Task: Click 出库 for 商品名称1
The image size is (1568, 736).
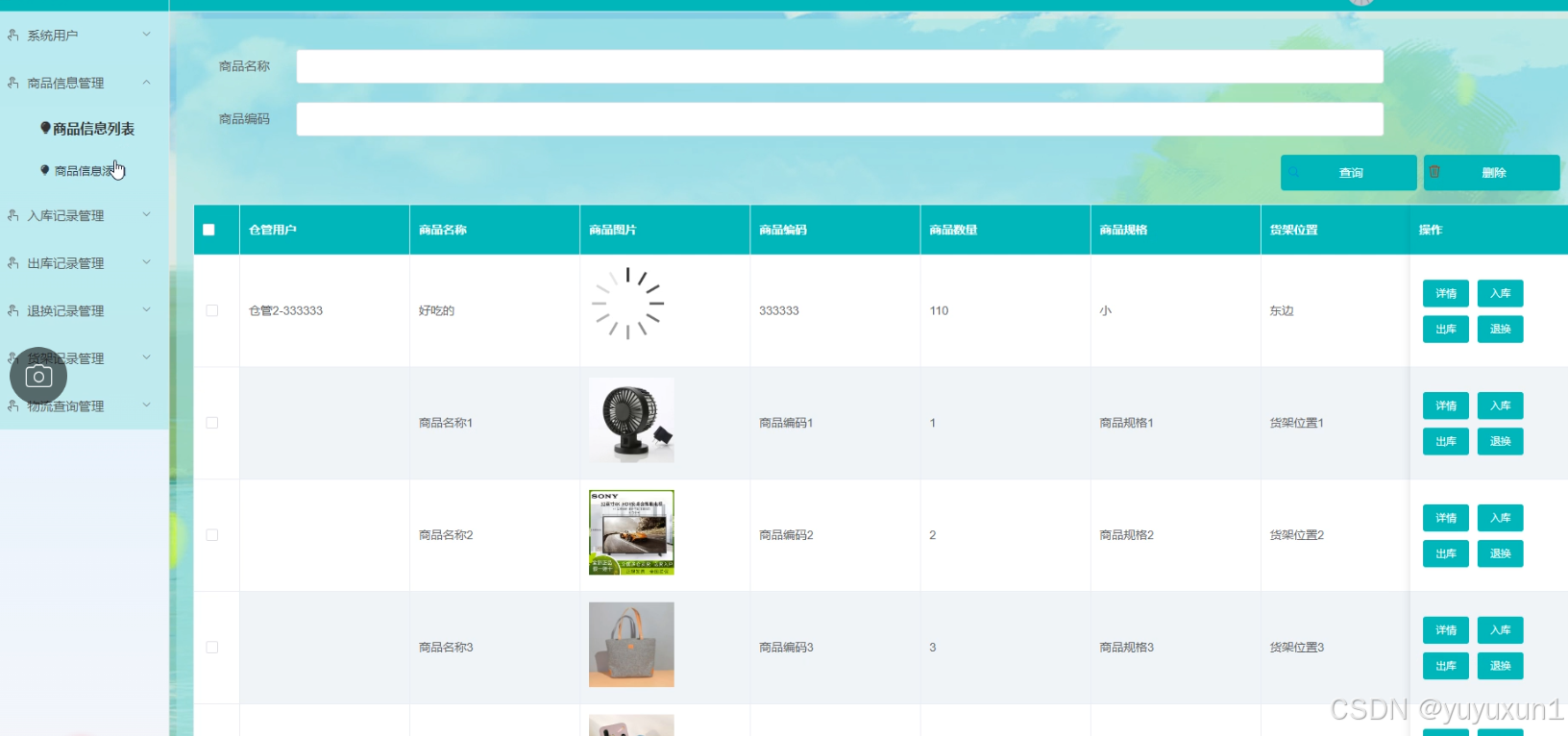Action: point(1446,442)
